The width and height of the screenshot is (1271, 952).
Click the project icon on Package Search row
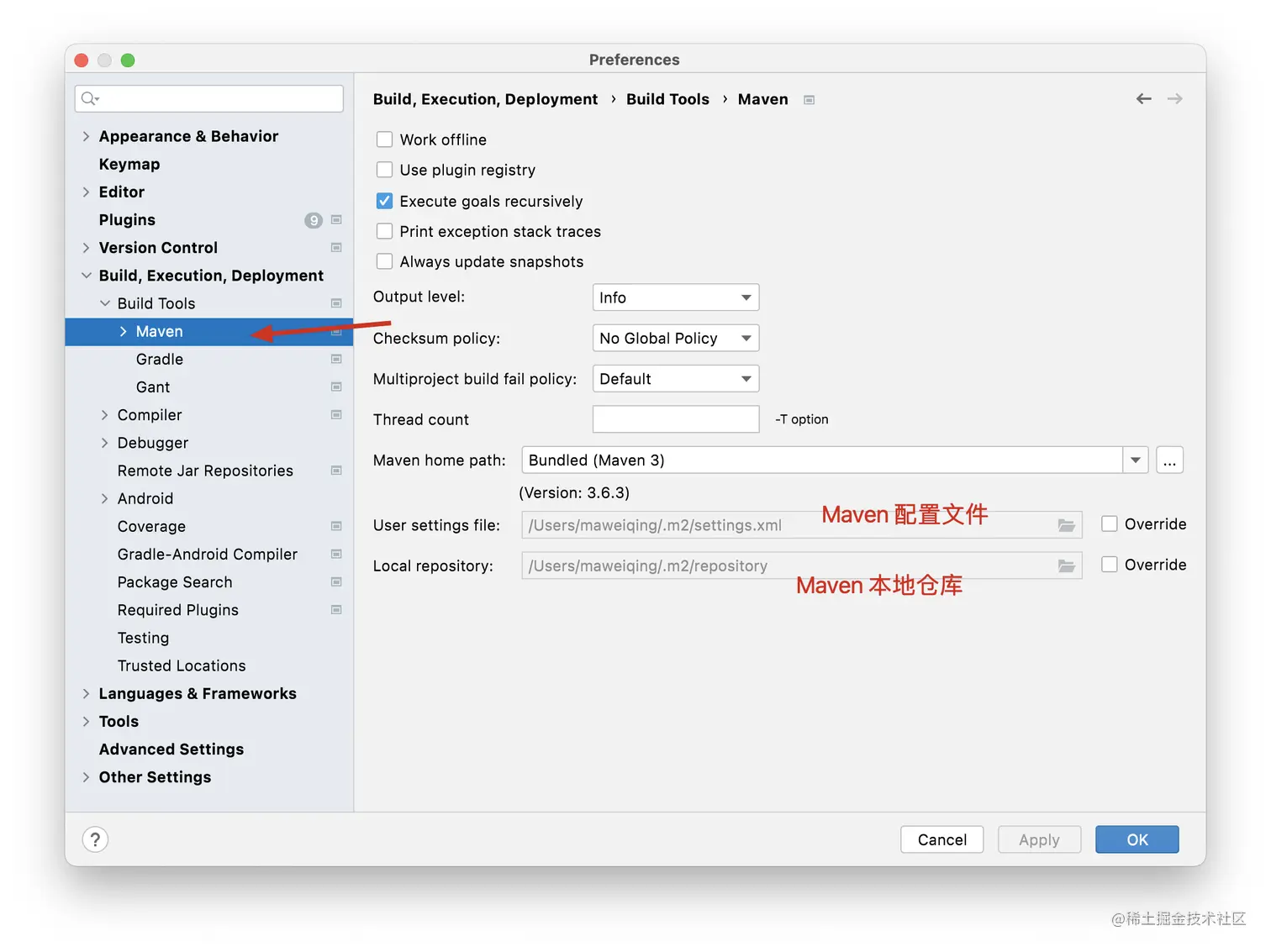[x=336, y=581]
